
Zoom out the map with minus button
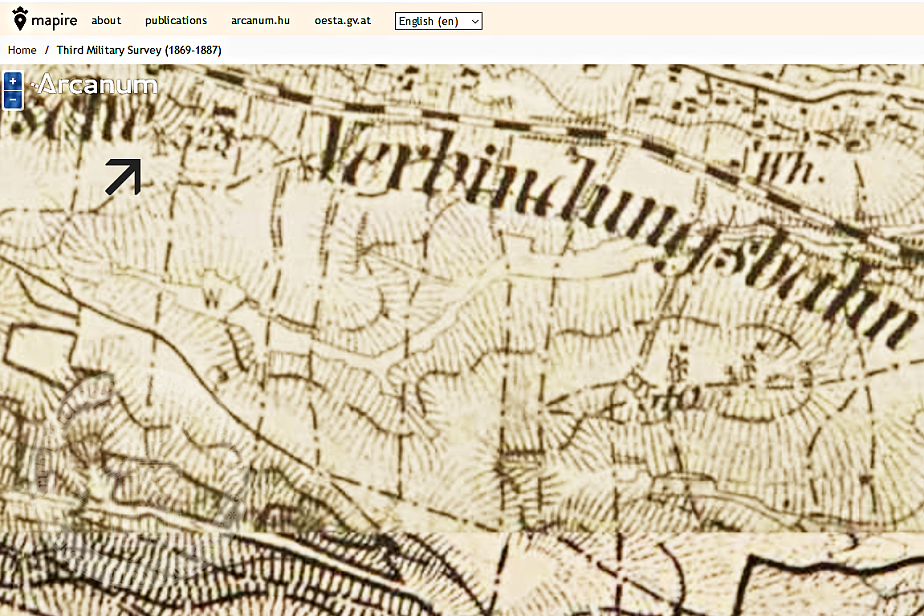tap(13, 100)
